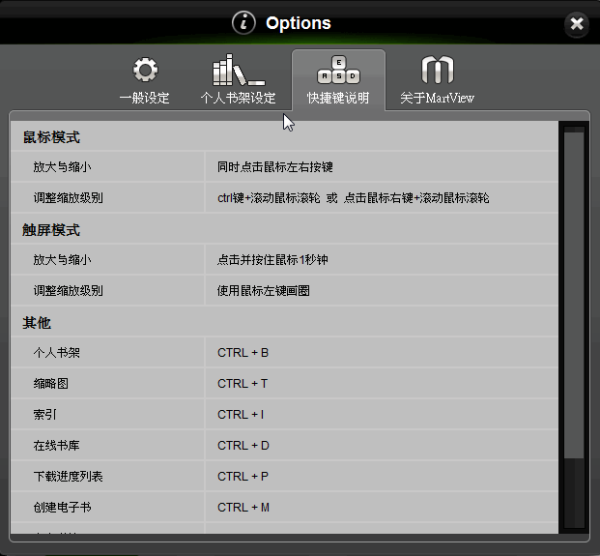Click the 个人书架 row label
600x556 pixels.
coord(57,352)
